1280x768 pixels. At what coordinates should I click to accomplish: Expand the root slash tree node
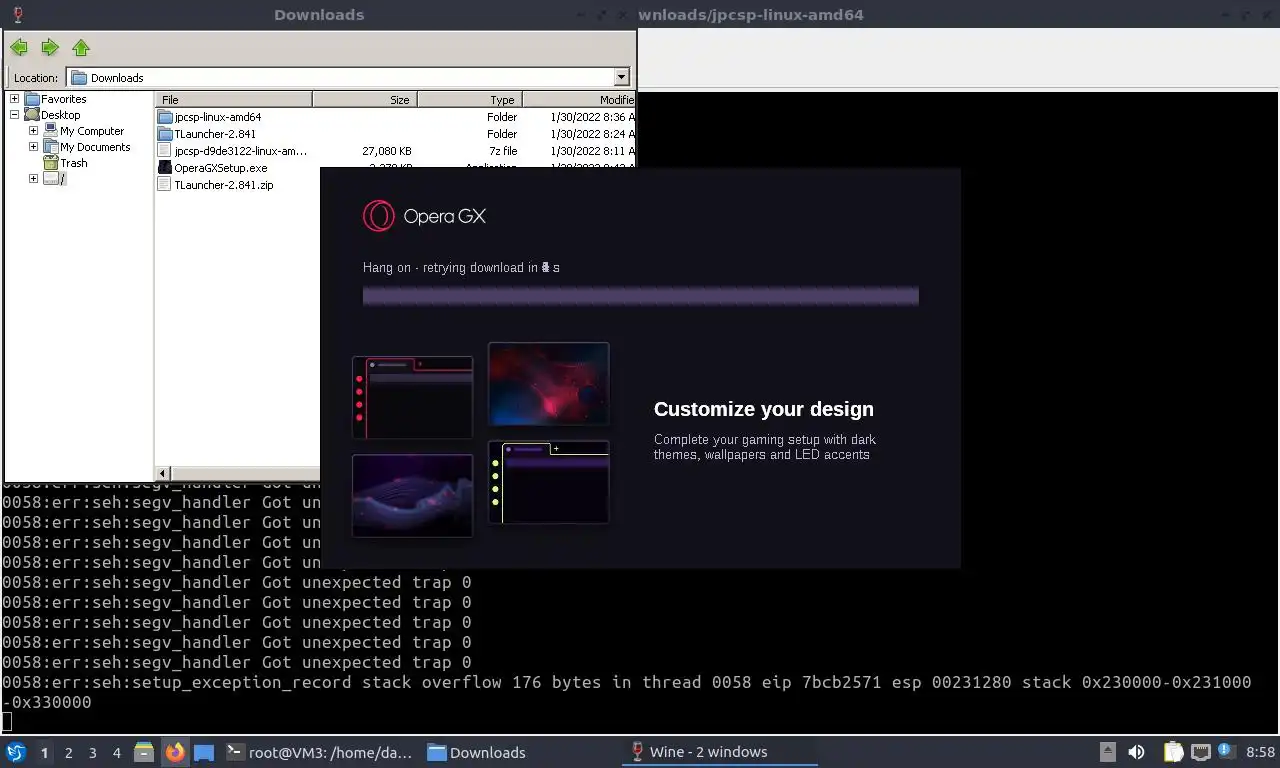tap(33, 179)
